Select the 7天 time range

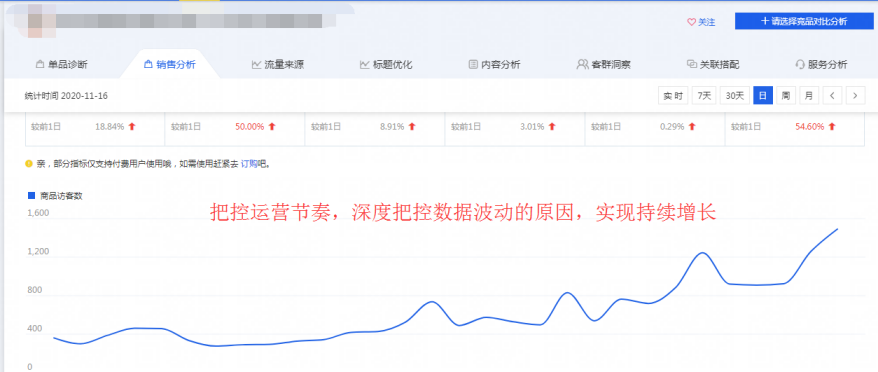coord(704,96)
